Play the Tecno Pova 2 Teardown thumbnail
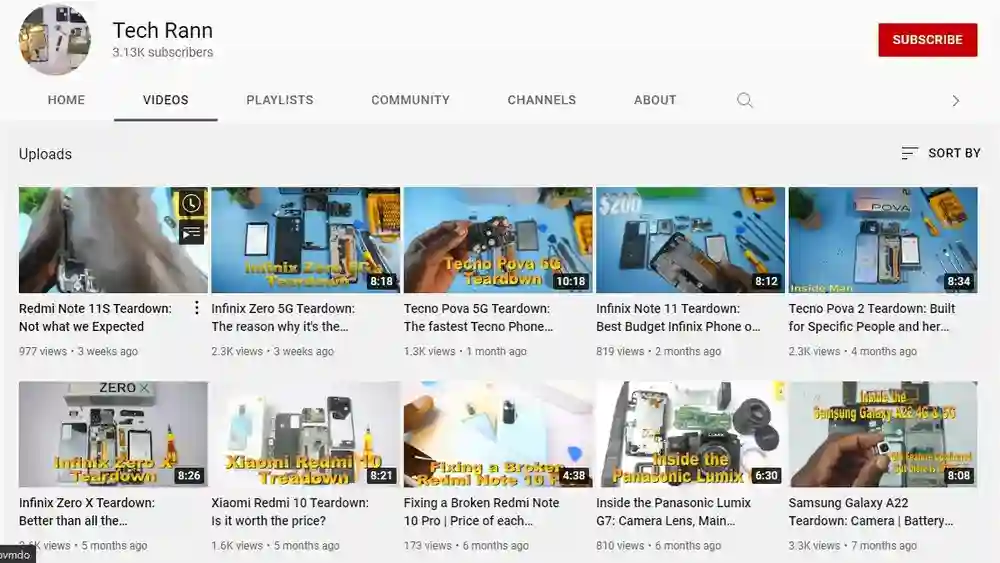 click(883, 240)
